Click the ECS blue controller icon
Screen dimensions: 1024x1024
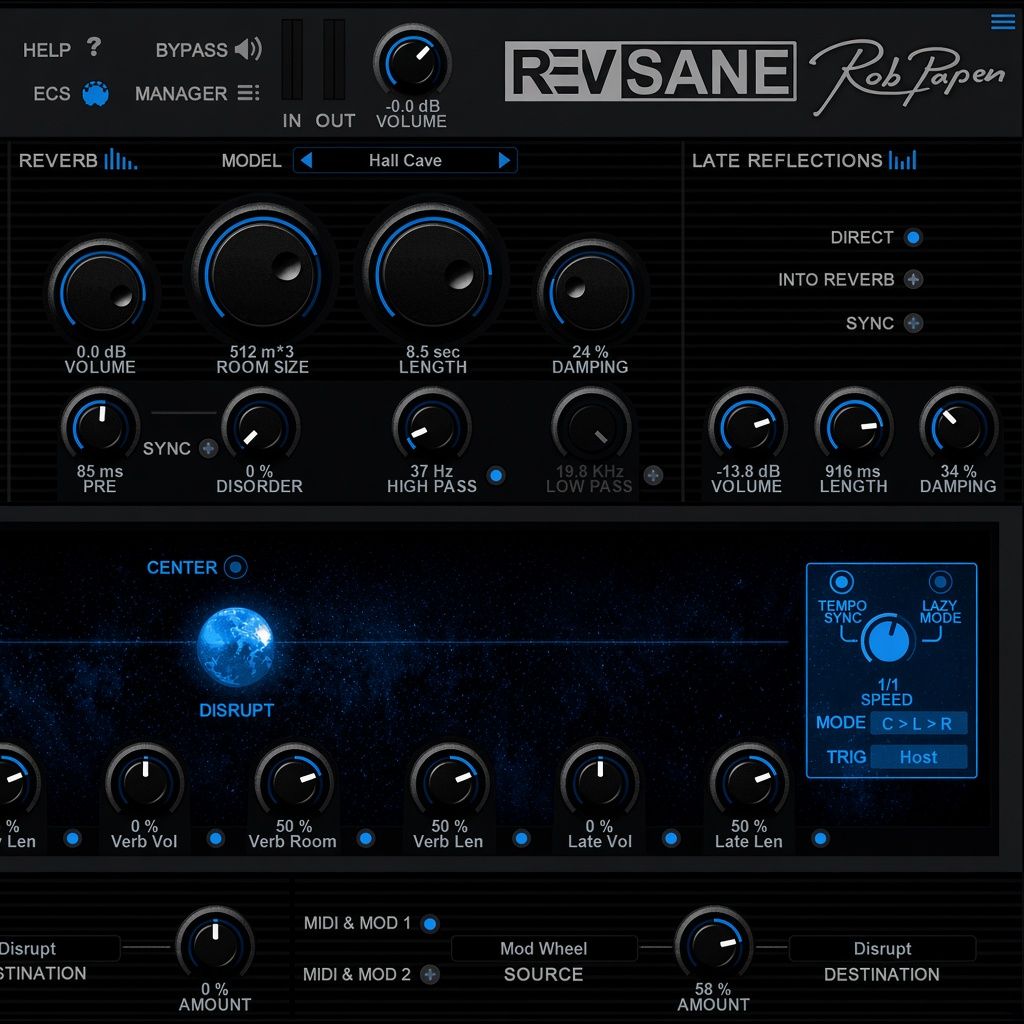(95, 93)
